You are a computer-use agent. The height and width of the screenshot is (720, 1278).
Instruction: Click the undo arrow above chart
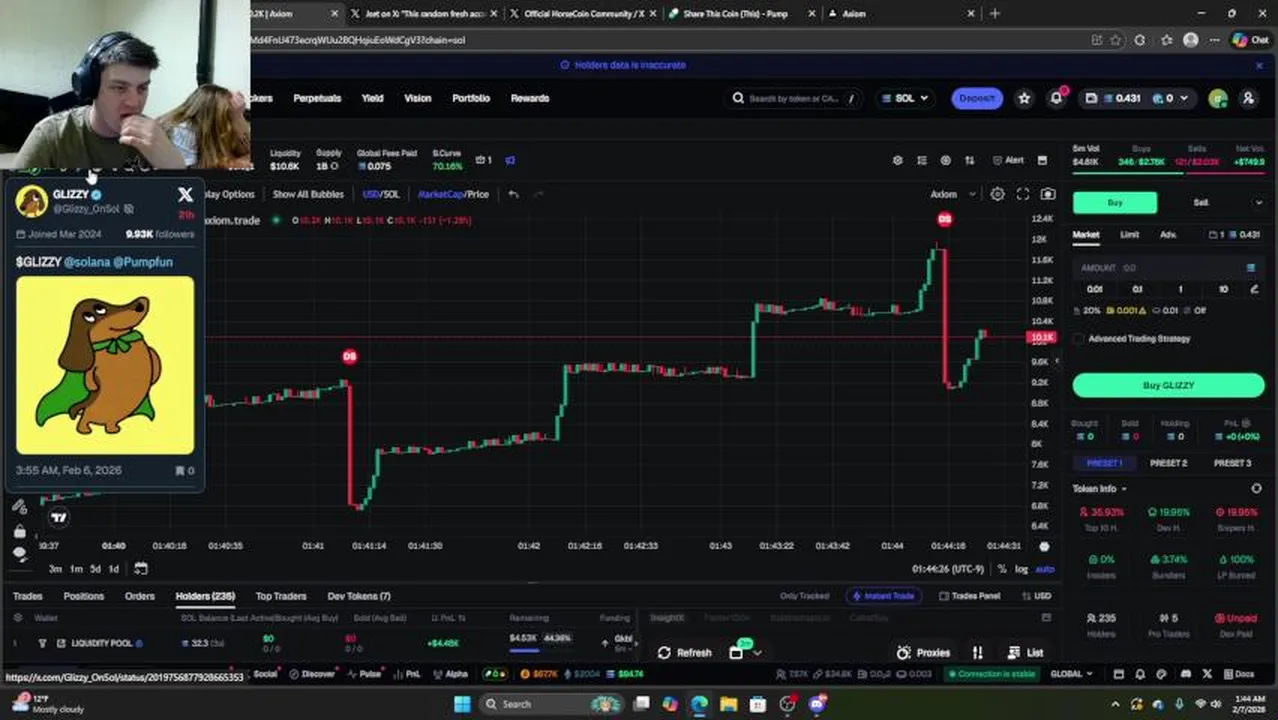point(513,194)
